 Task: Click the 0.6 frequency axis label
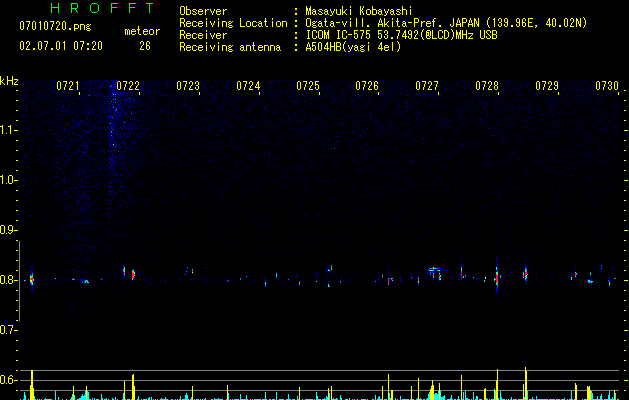pyautogui.click(x=8, y=380)
